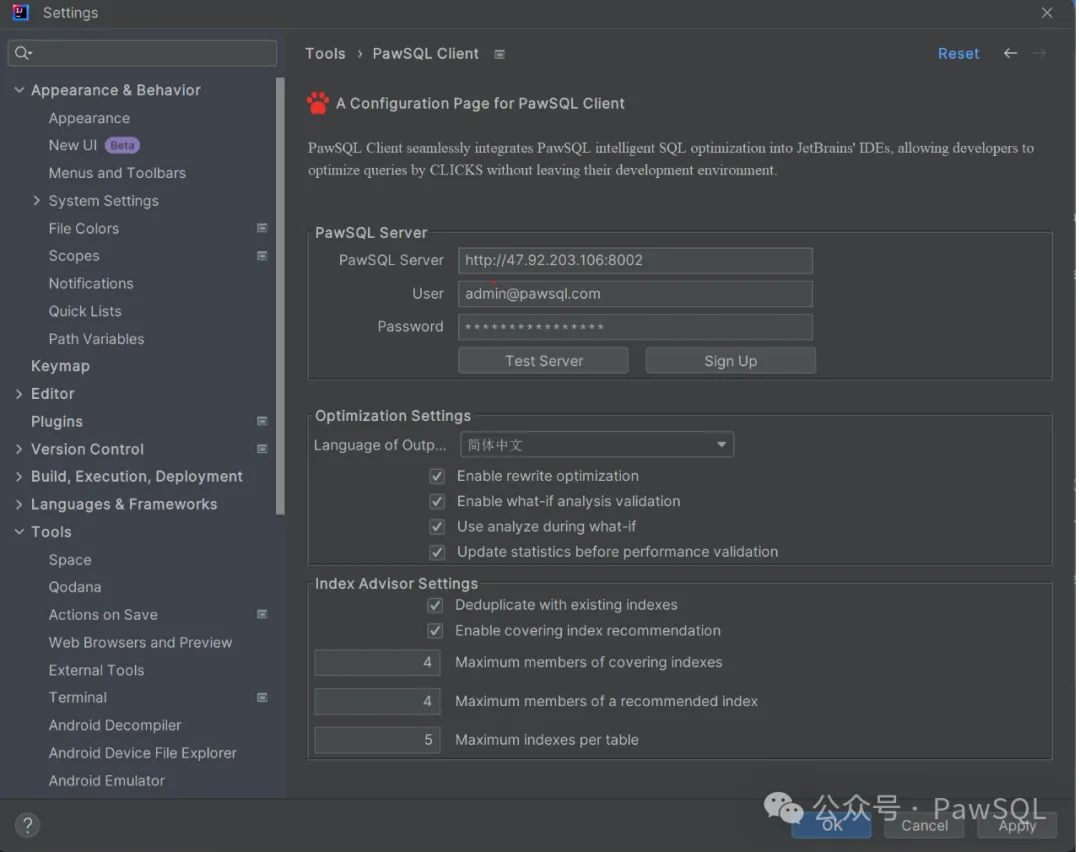1080x852 pixels.
Task: Expand the Version Control section
Action: [19, 448]
